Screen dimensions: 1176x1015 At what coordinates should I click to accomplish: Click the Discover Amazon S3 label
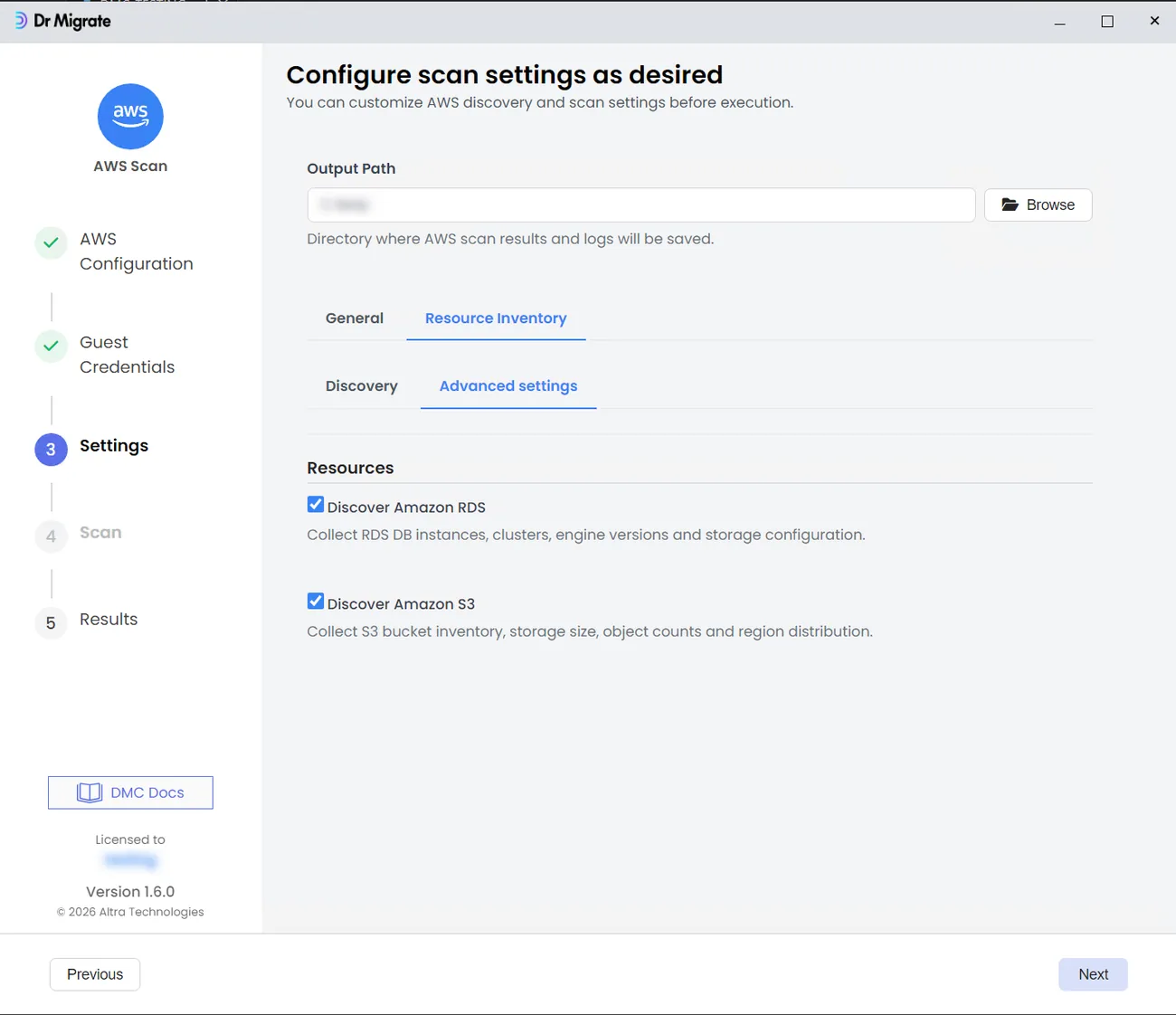coord(401,604)
